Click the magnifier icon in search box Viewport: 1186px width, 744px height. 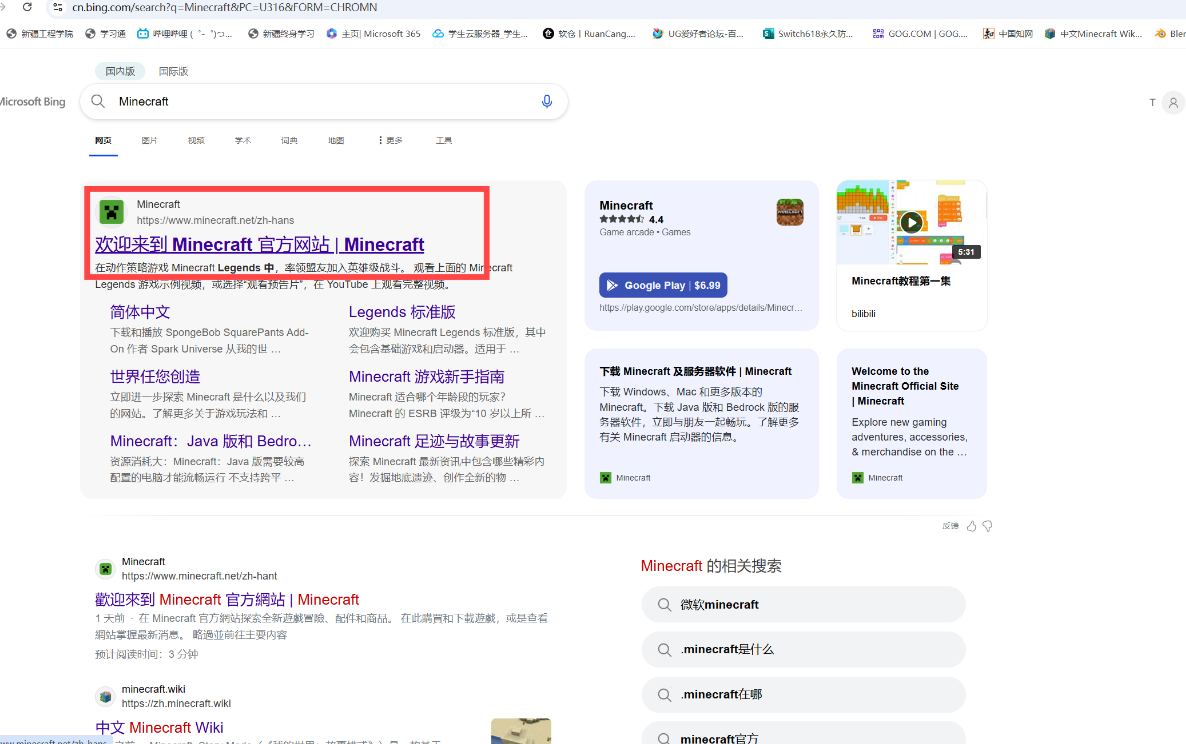click(x=98, y=101)
